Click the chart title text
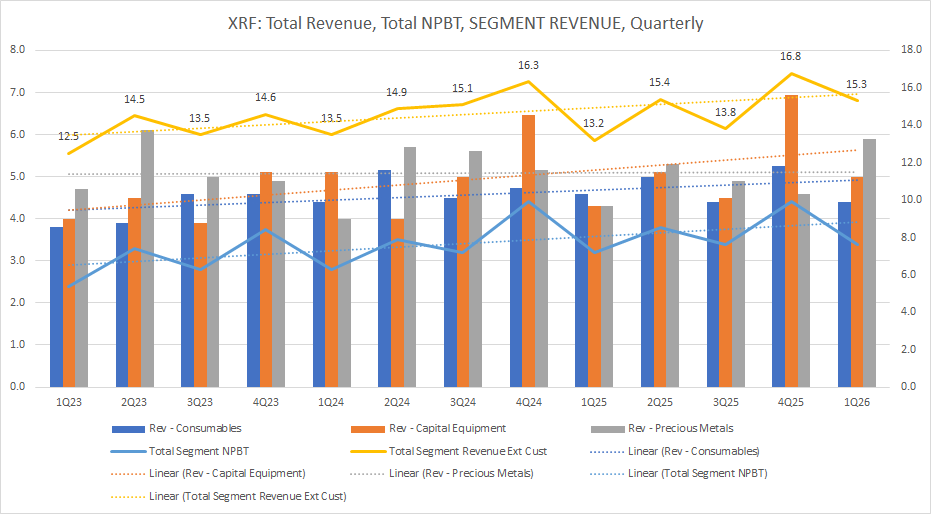 click(x=465, y=23)
